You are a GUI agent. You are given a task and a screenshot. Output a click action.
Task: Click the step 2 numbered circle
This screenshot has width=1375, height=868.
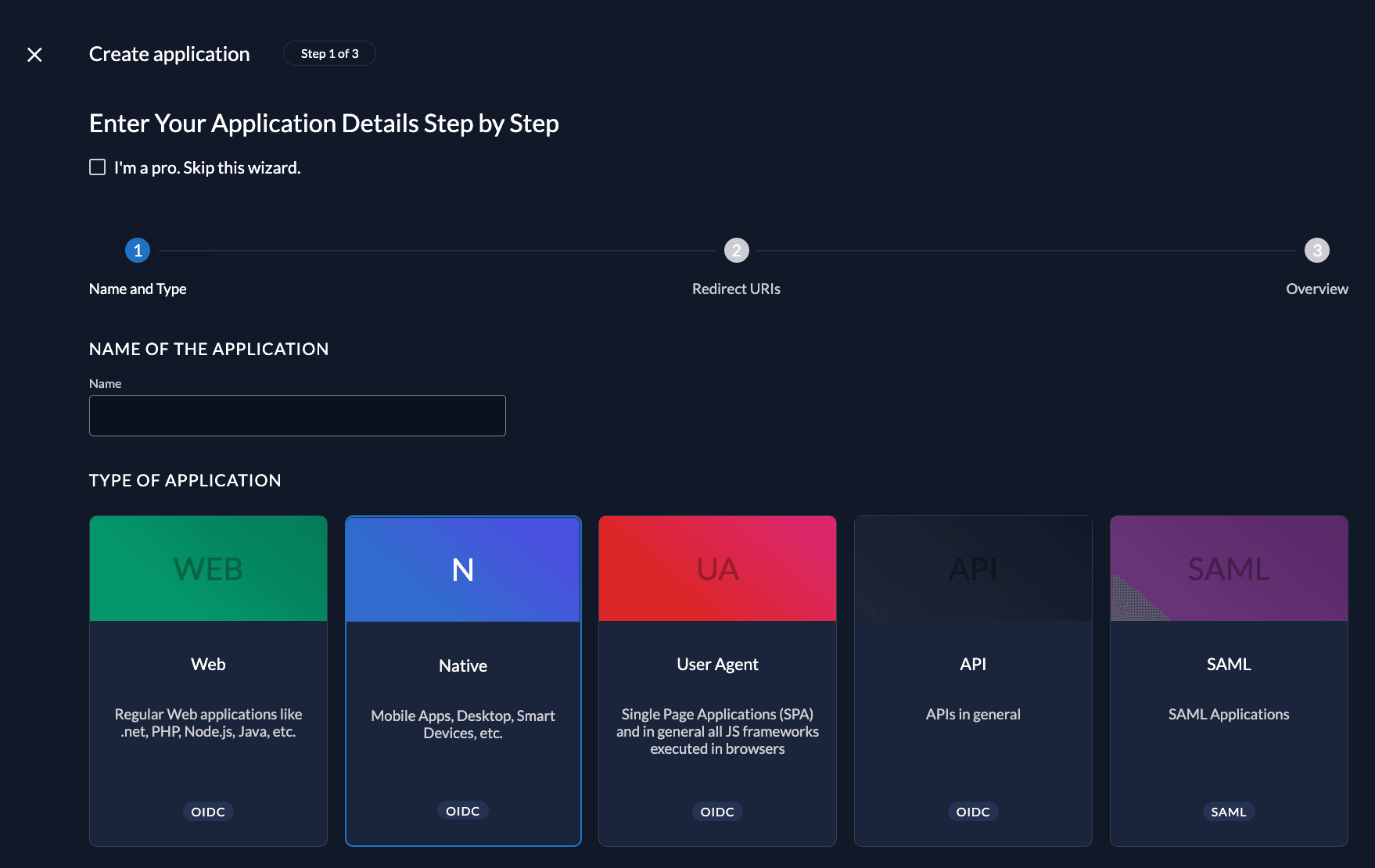pos(735,250)
